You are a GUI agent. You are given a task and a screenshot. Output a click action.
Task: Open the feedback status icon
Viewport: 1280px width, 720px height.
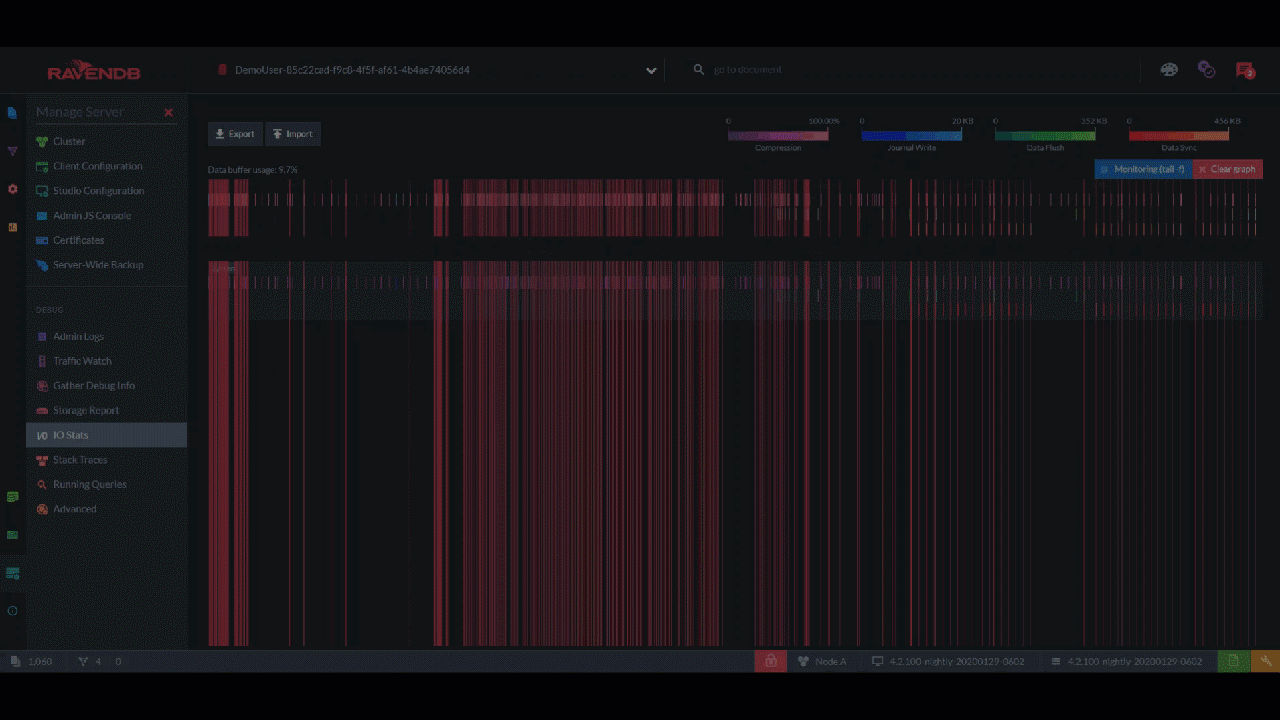click(x=1207, y=70)
